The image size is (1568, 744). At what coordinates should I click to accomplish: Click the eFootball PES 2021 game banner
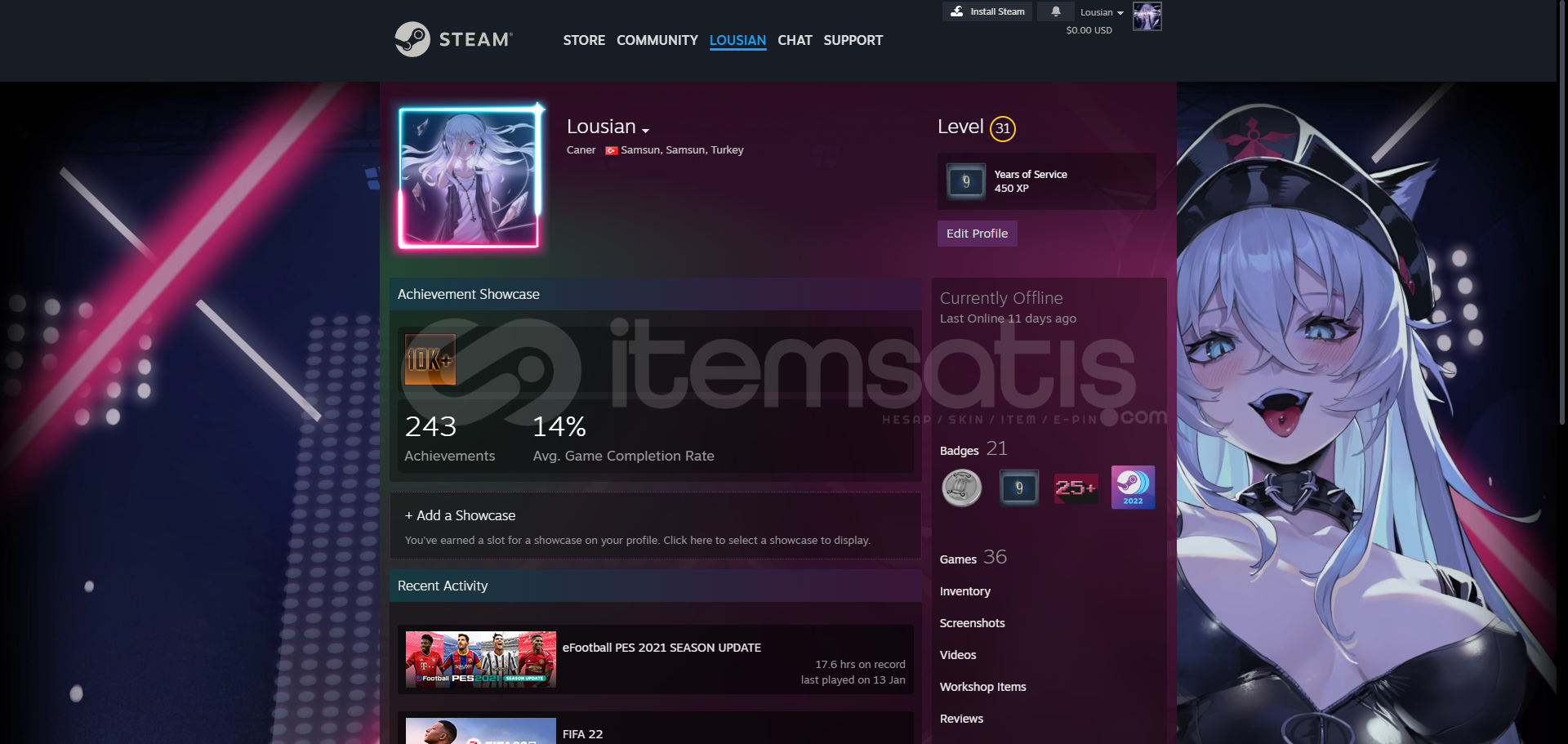tap(481, 659)
